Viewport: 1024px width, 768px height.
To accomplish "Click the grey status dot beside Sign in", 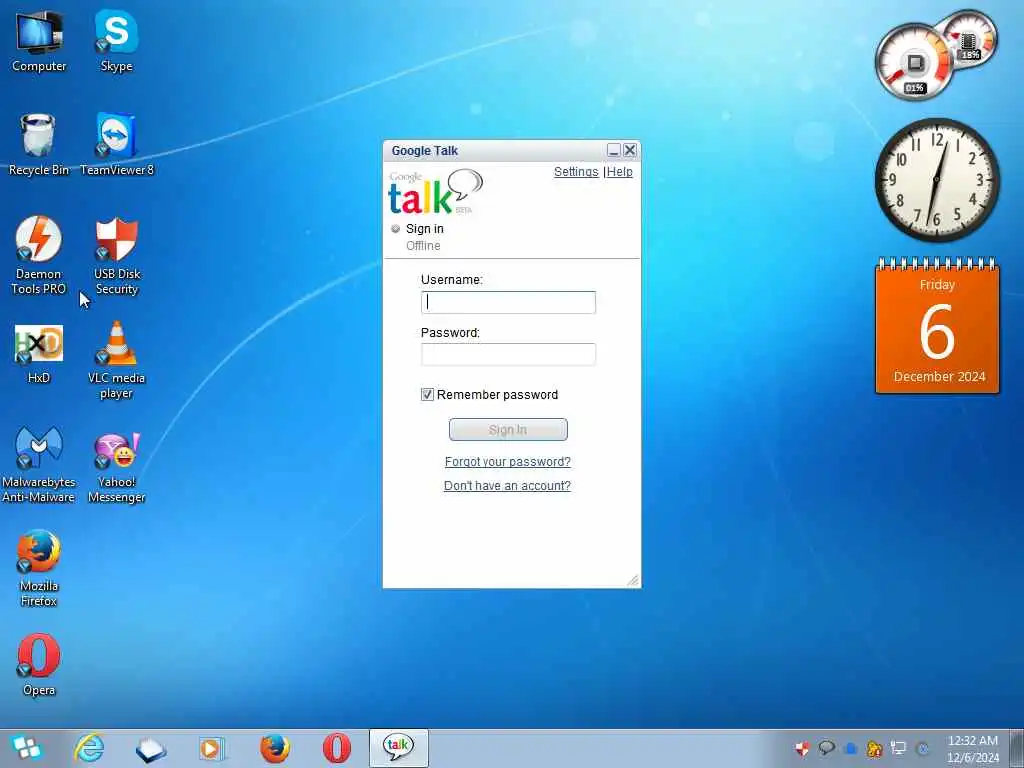I will pyautogui.click(x=395, y=229).
